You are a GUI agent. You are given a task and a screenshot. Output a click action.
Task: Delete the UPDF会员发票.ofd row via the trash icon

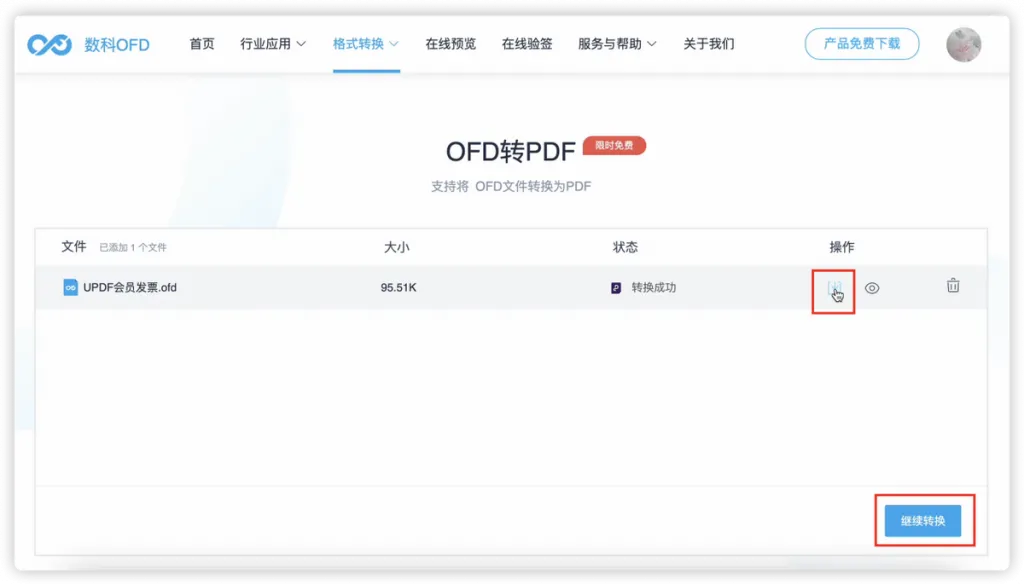[953, 285]
